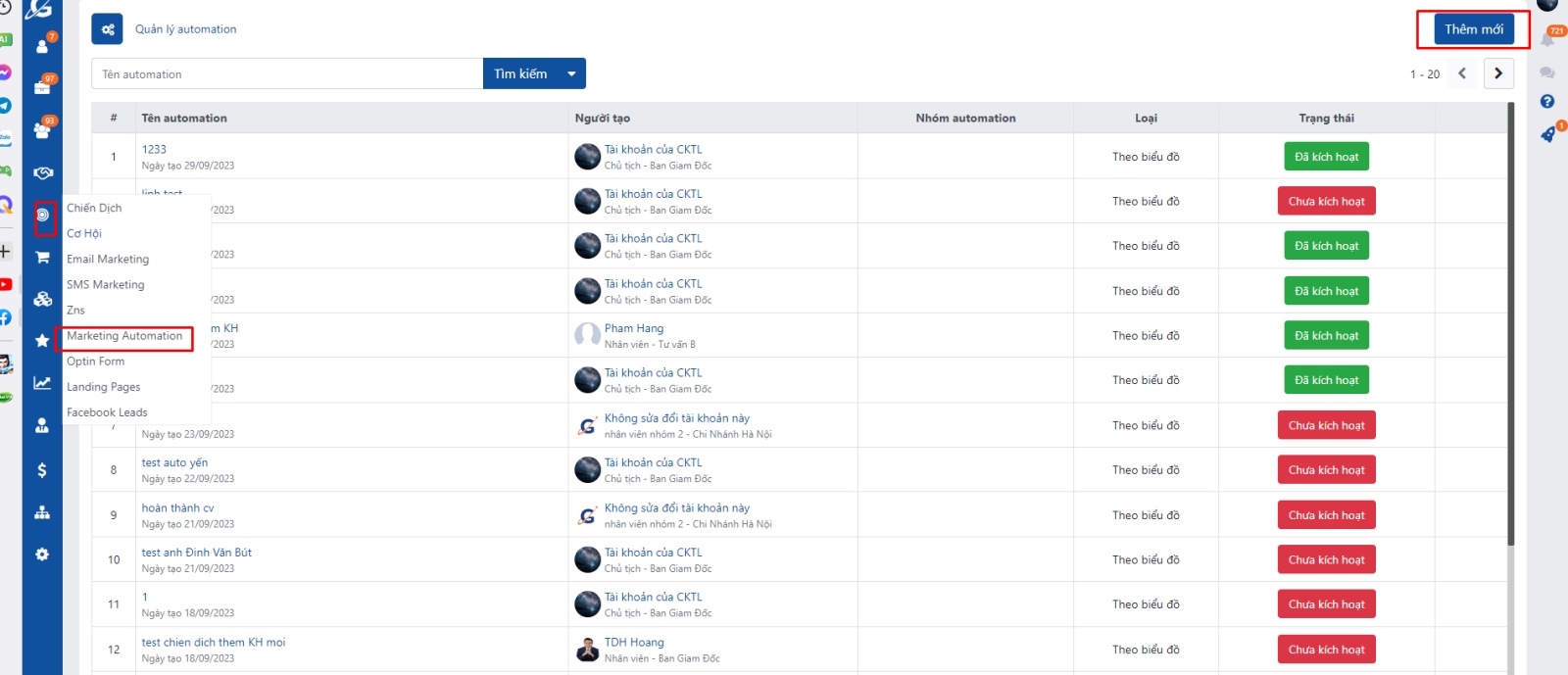Click the rocket icon on right
This screenshot has width=1568, height=675.
coord(1547,134)
